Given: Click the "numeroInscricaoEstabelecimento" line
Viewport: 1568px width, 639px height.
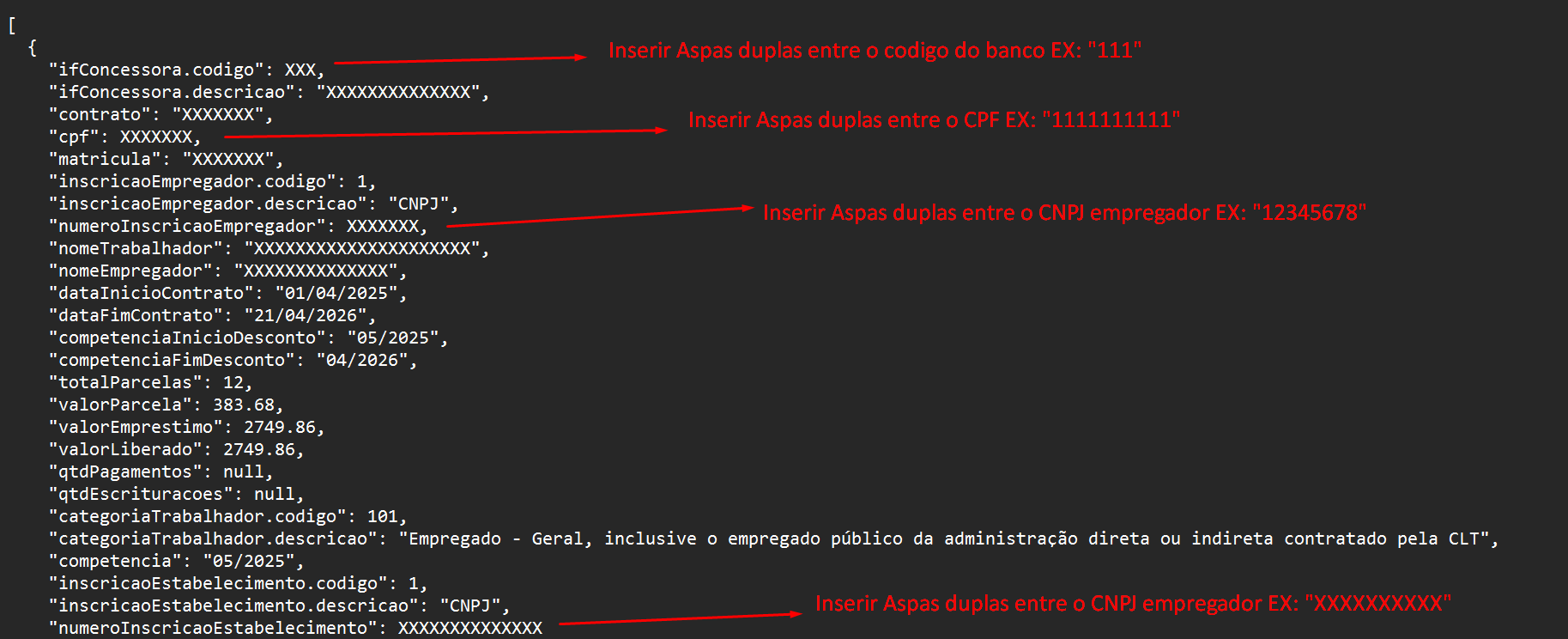Looking at the screenshot, I should (295, 628).
